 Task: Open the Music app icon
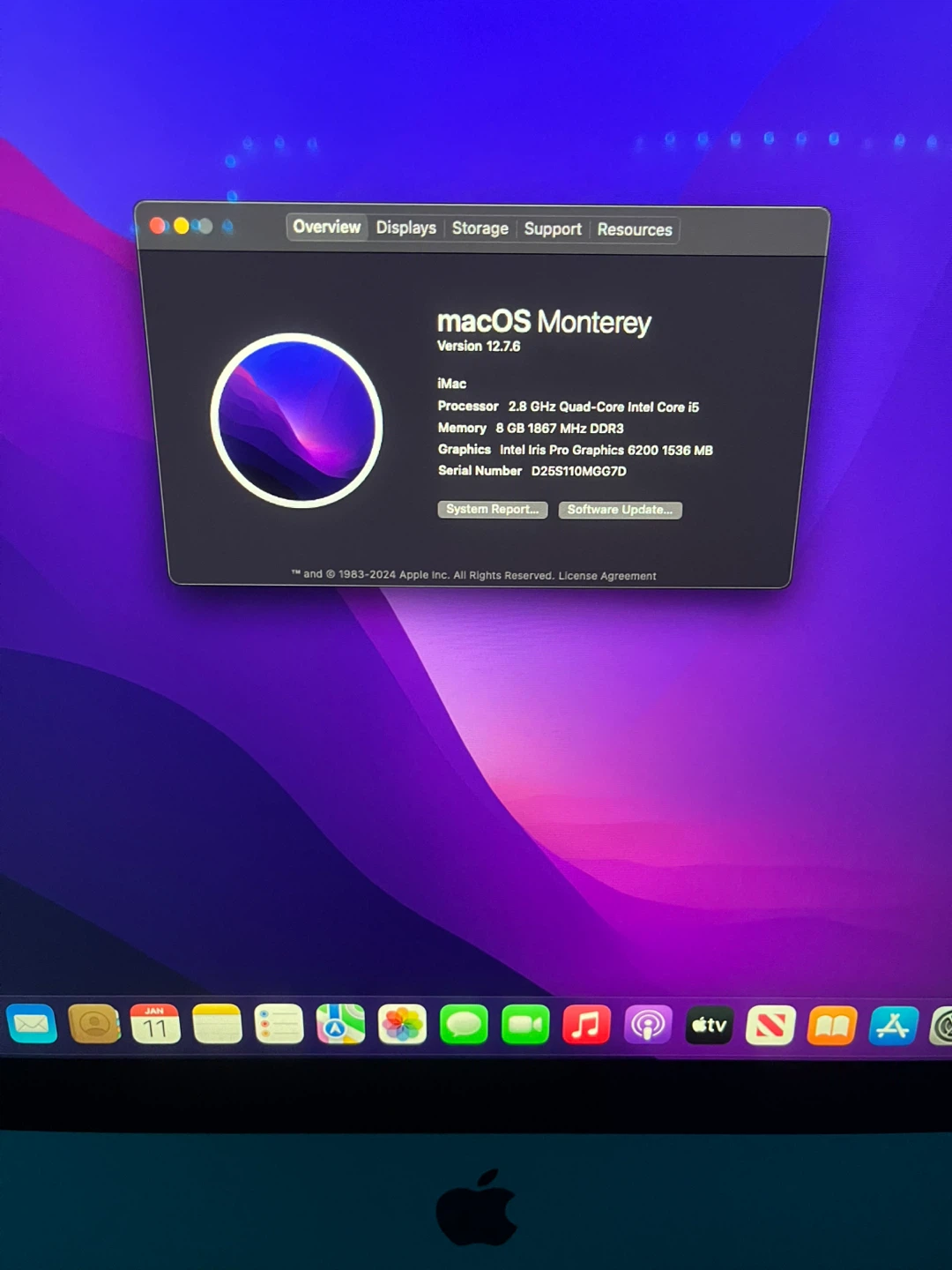[586, 1026]
